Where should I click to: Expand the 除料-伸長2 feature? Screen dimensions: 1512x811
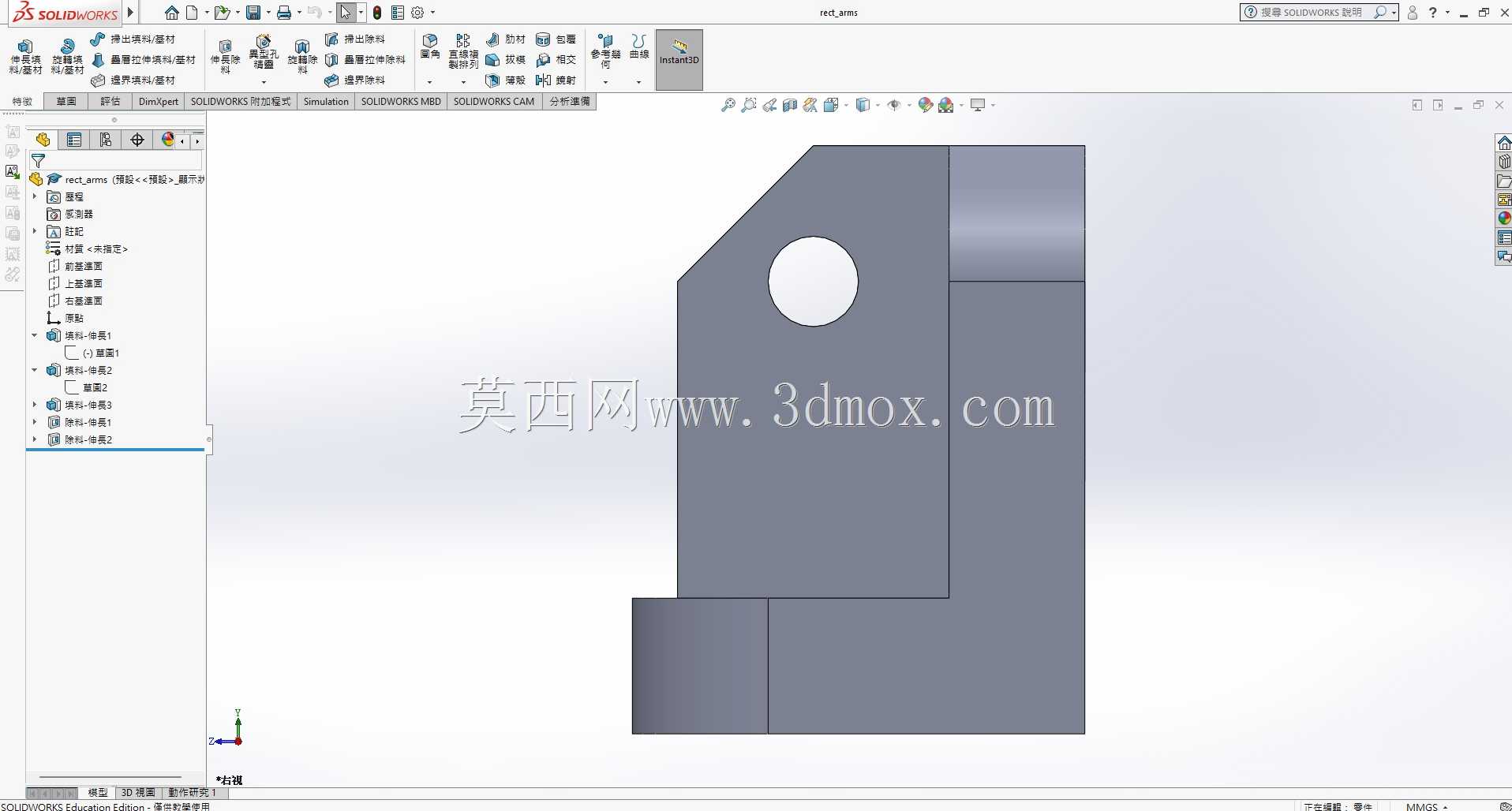coord(35,439)
